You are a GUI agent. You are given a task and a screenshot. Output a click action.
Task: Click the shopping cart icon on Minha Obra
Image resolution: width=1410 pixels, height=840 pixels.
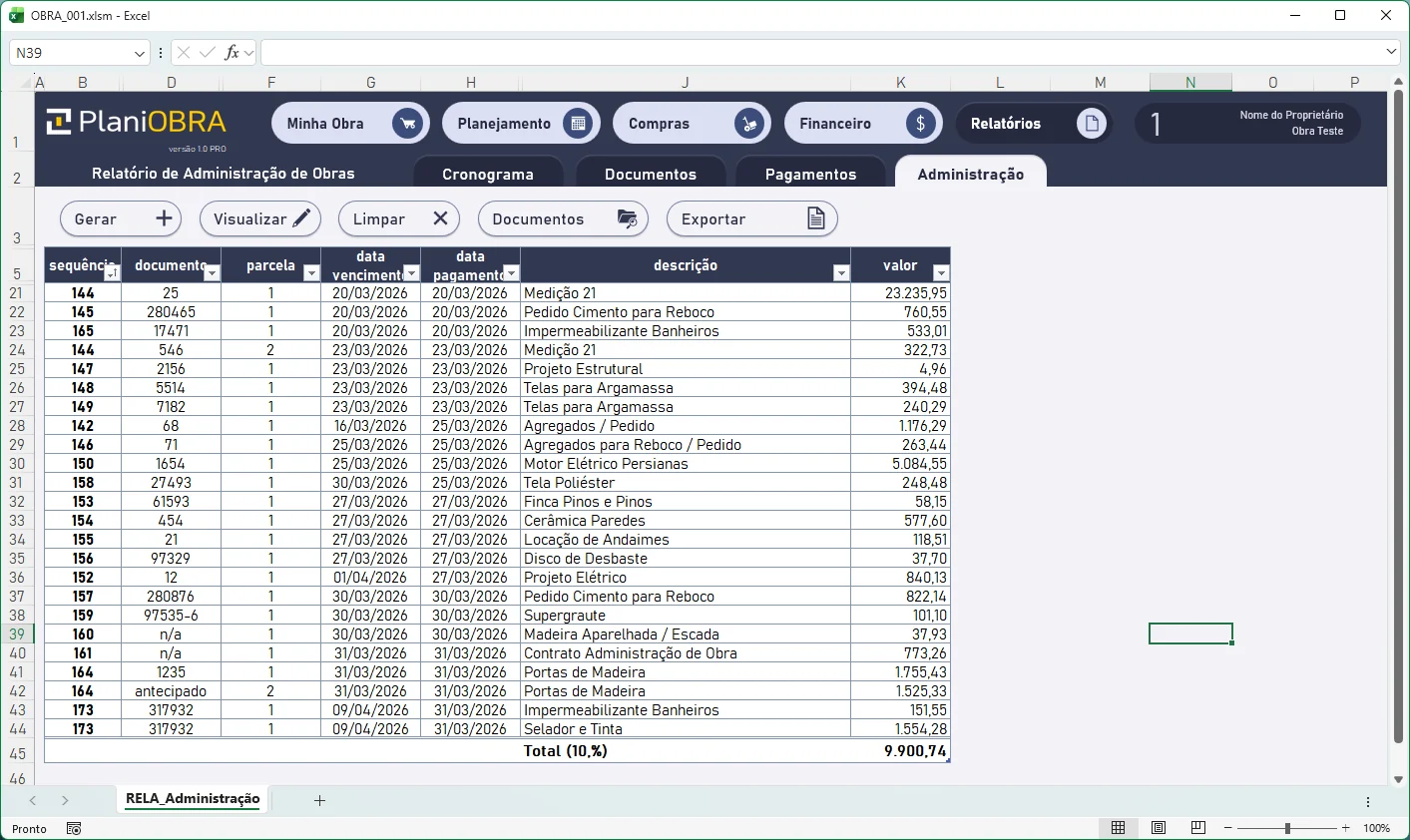pyautogui.click(x=407, y=124)
